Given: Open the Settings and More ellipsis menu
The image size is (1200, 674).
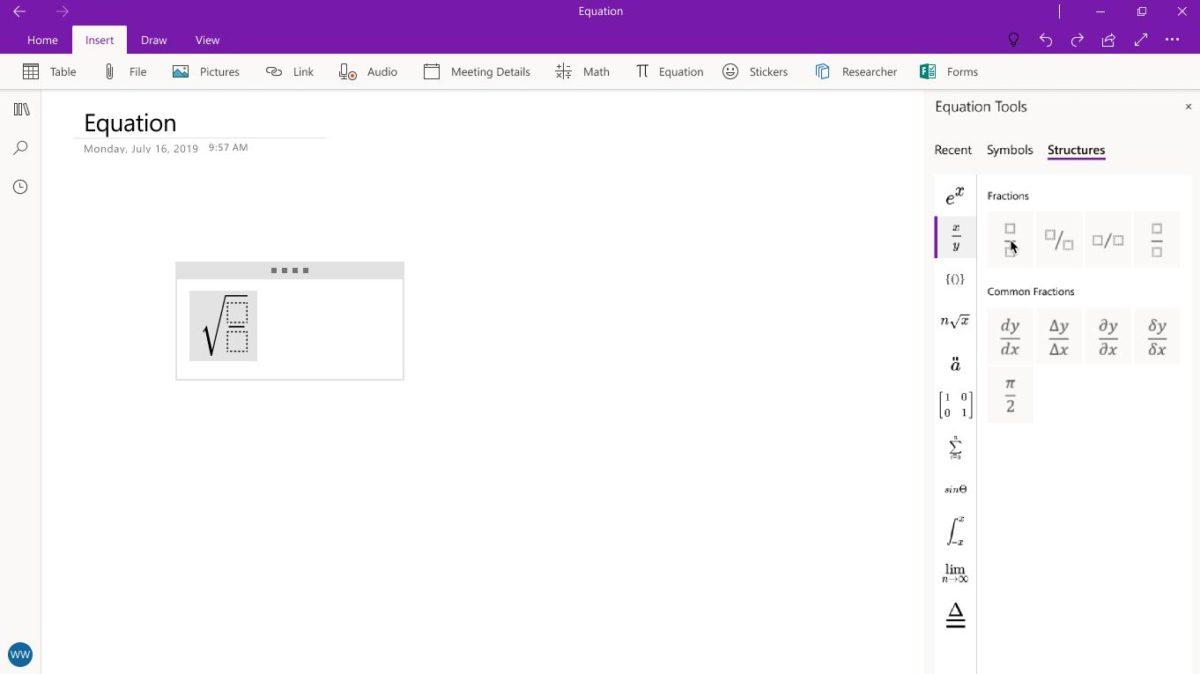Looking at the screenshot, I should coord(1172,40).
